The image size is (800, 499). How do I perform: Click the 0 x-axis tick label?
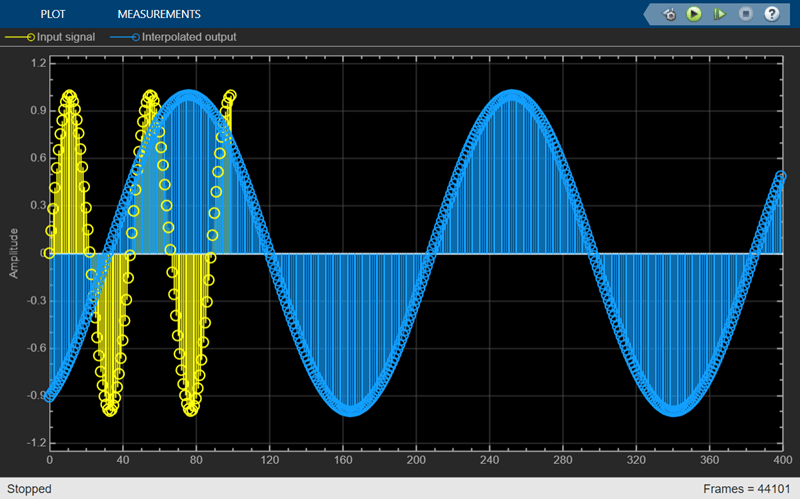click(49, 460)
